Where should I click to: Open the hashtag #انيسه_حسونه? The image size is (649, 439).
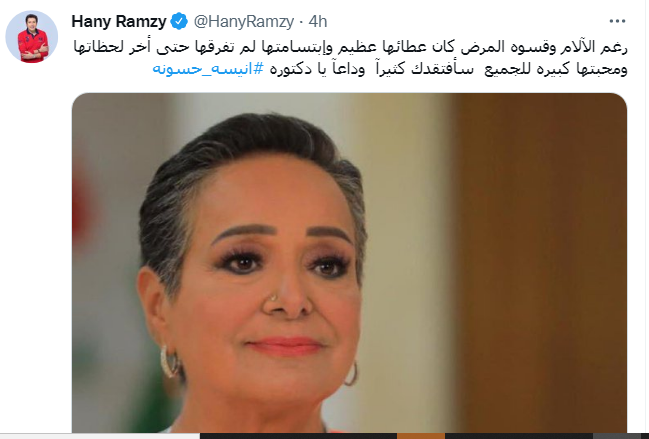208,69
